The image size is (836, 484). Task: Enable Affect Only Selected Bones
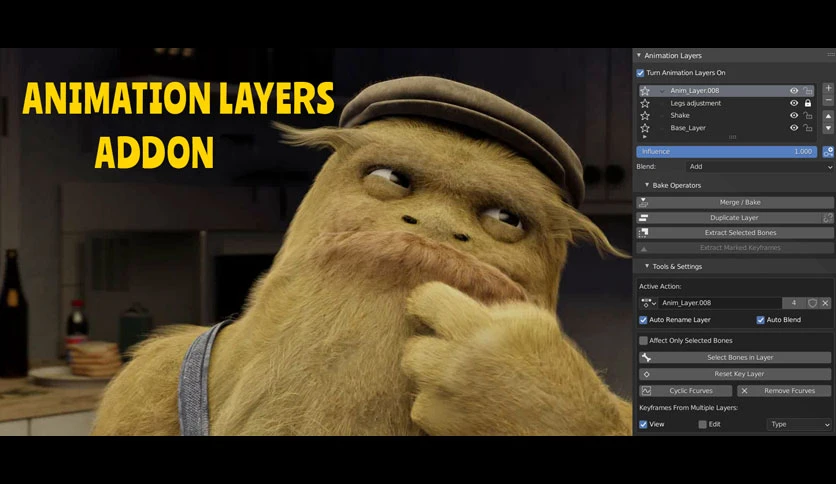pos(643,341)
